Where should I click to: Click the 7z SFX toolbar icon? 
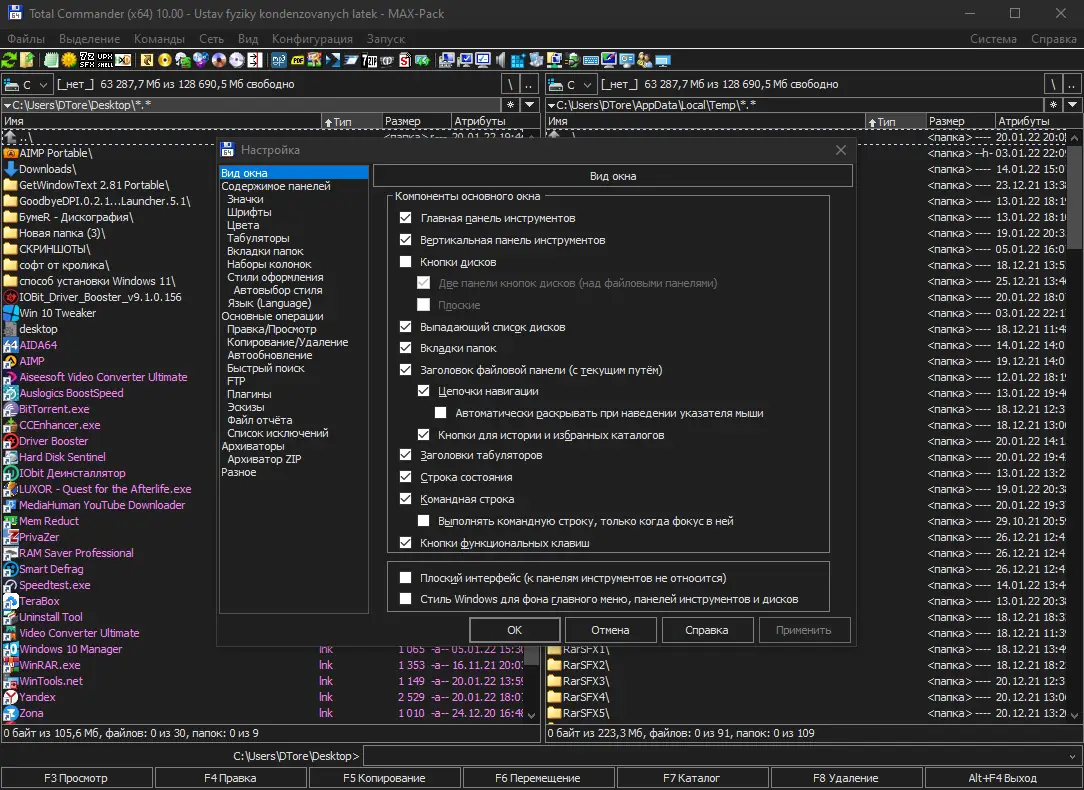[88, 60]
